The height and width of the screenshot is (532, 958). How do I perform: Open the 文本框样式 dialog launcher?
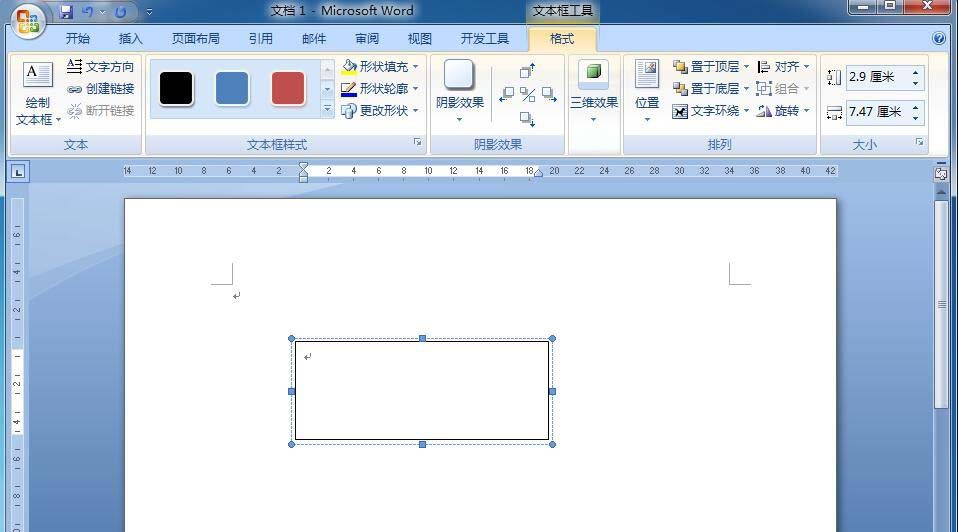(417, 142)
